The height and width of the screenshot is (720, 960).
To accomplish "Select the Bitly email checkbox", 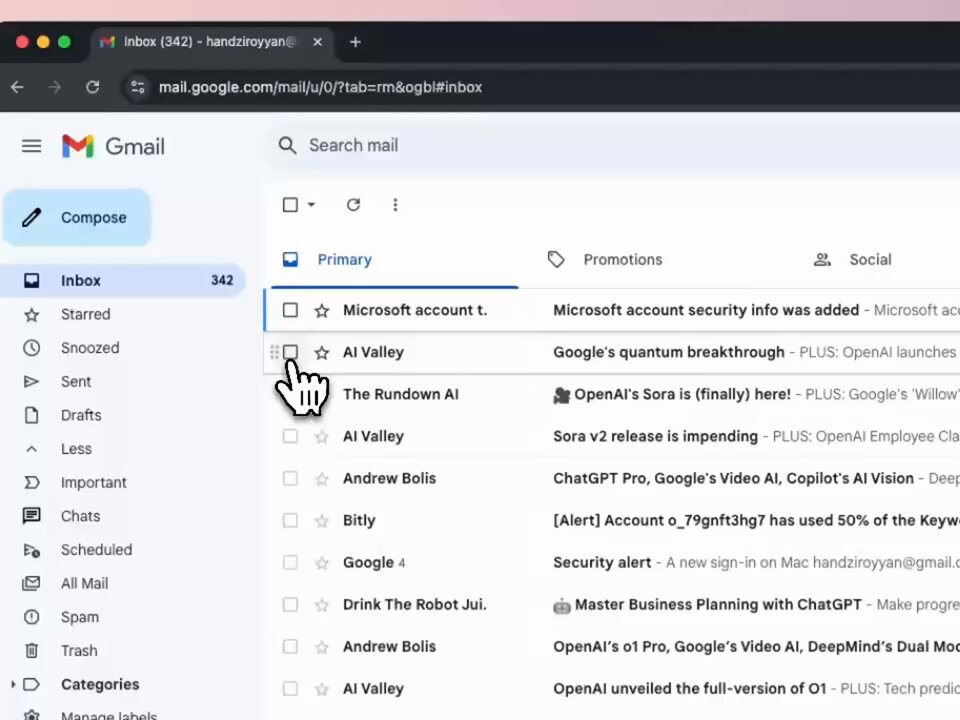I will (x=290, y=520).
